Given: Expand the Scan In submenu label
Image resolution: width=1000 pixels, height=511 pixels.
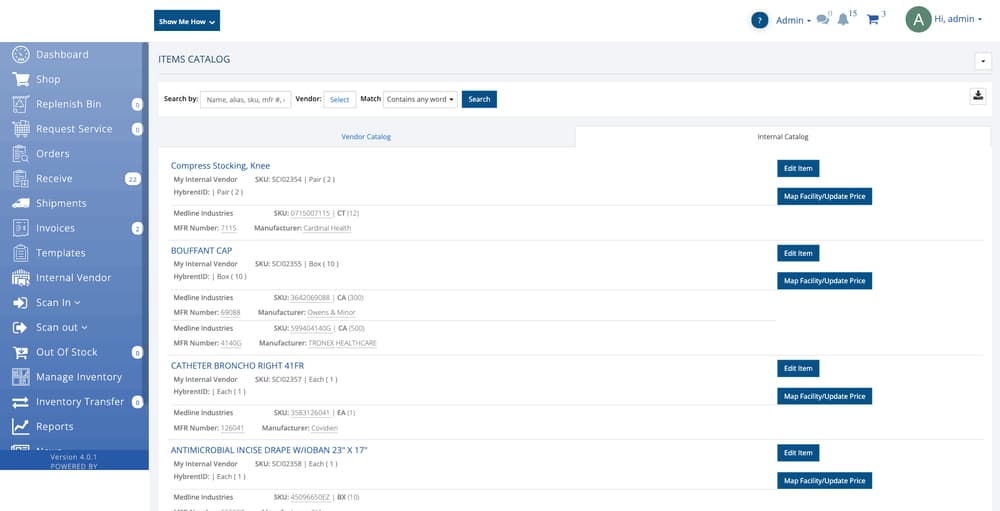Looking at the screenshot, I should coord(58,302).
